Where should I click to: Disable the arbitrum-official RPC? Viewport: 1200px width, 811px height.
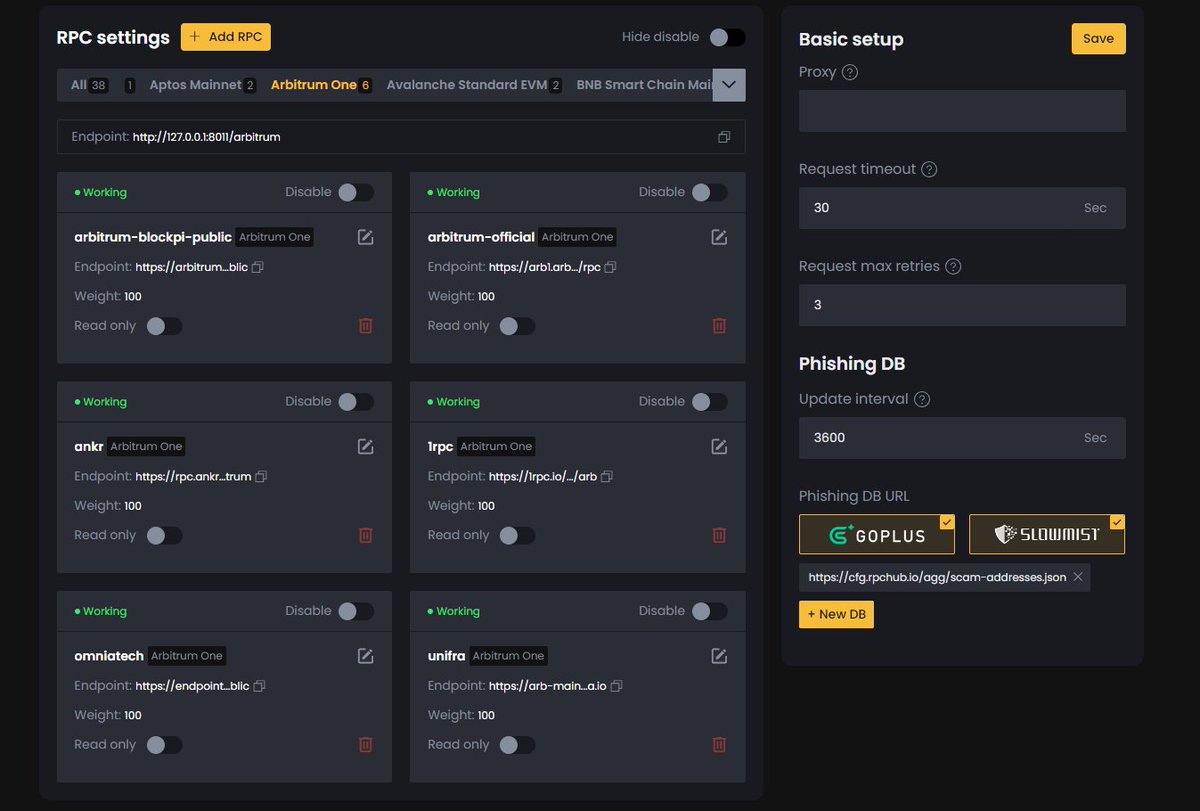point(710,191)
